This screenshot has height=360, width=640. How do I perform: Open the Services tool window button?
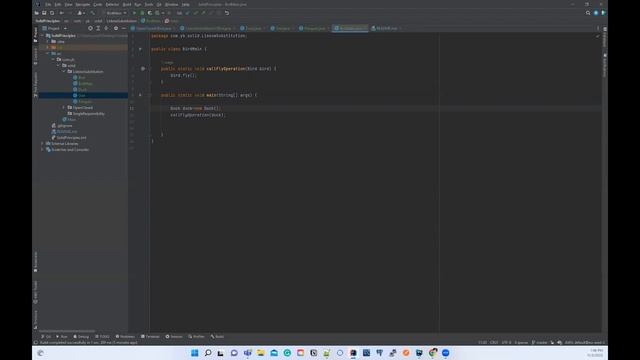click(174, 337)
